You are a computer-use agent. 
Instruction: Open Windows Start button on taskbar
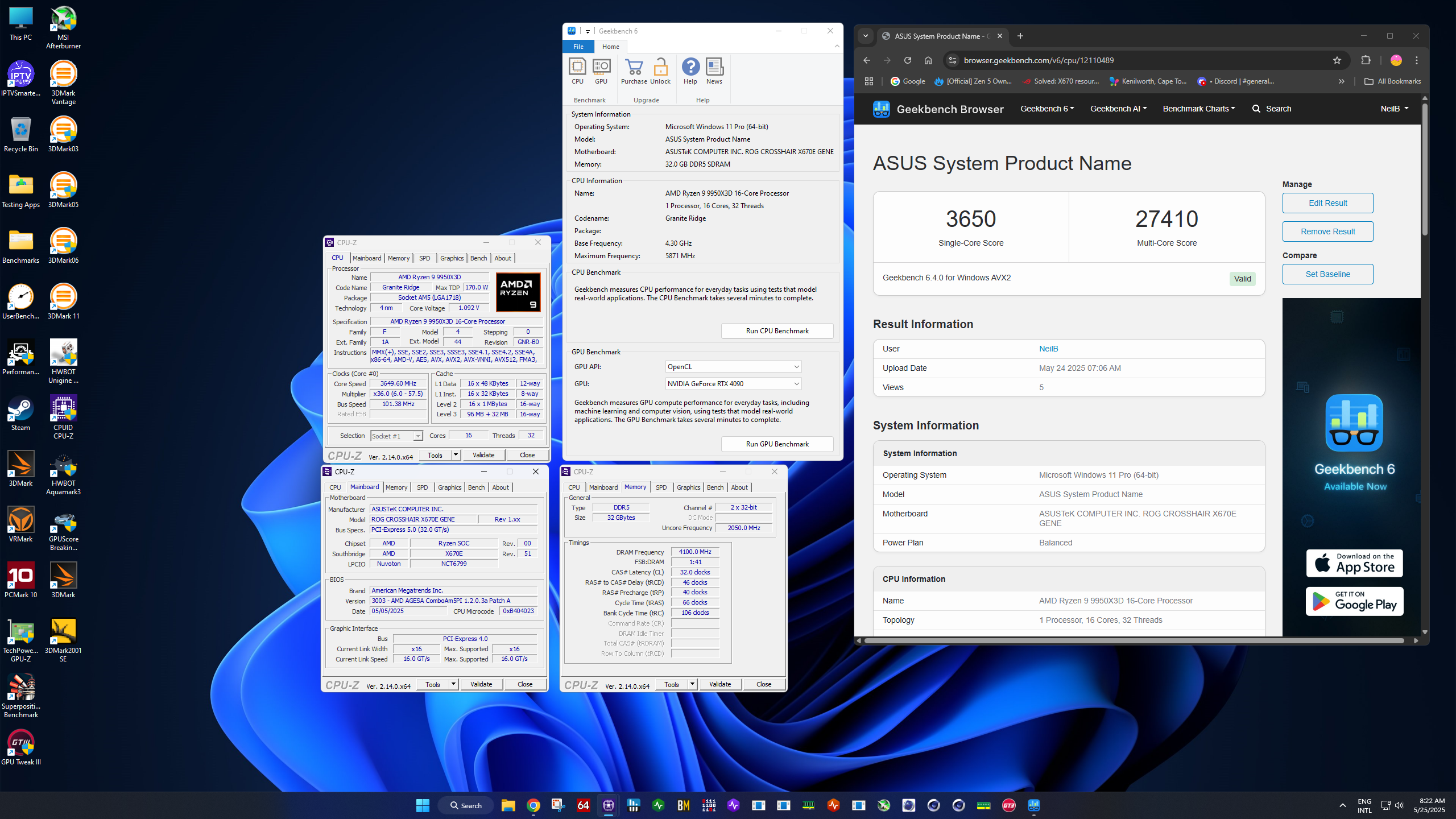pyautogui.click(x=423, y=805)
